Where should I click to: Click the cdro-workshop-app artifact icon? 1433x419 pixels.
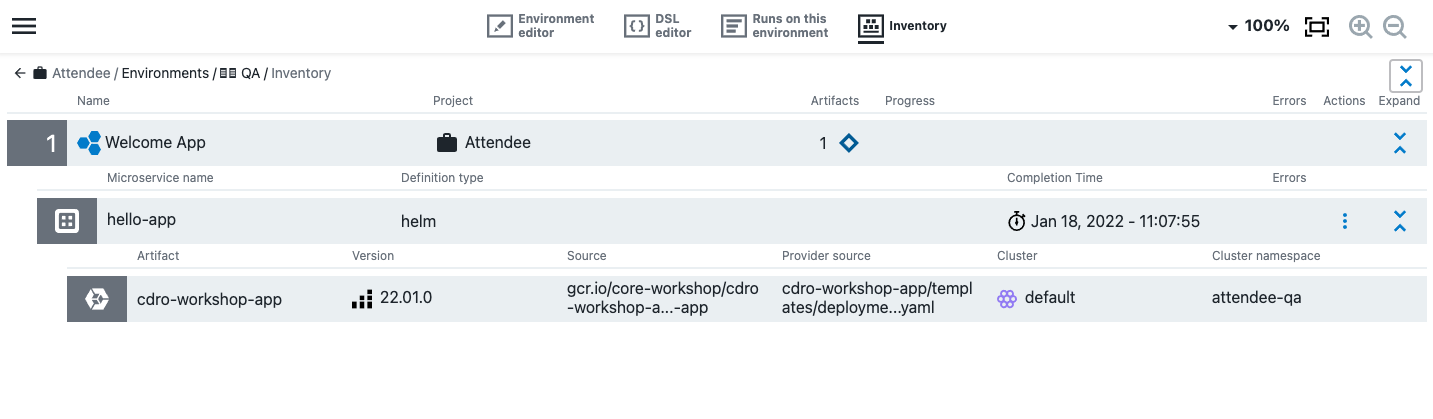pyautogui.click(x=97, y=299)
